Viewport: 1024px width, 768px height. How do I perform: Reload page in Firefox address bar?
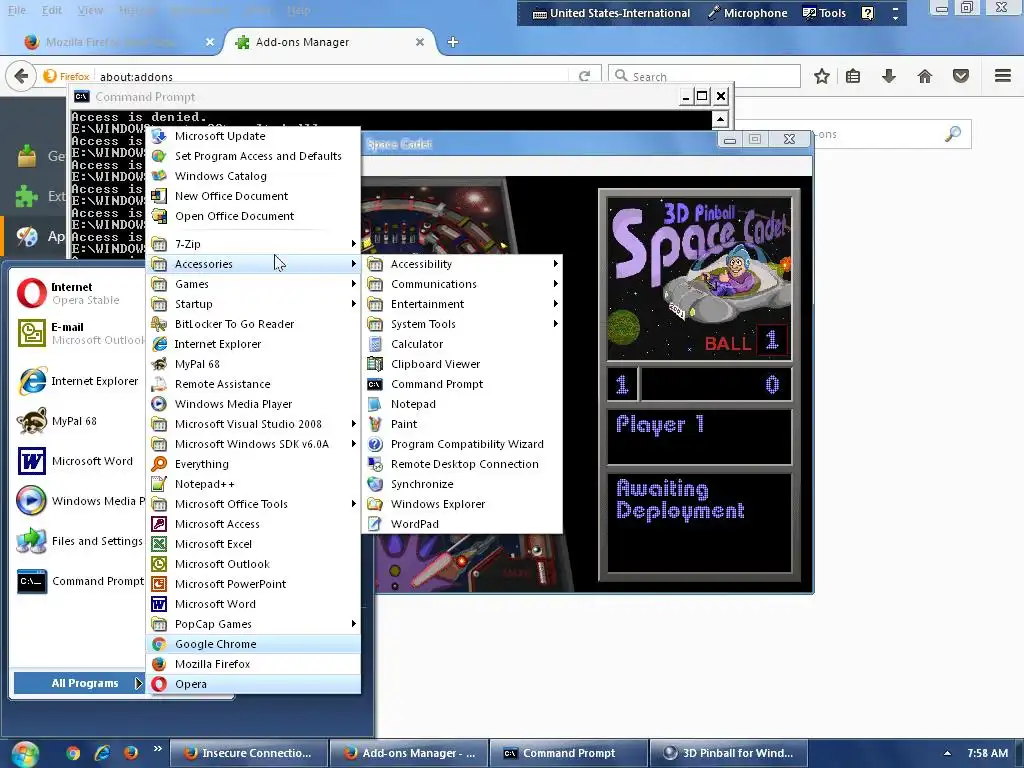pyautogui.click(x=584, y=76)
